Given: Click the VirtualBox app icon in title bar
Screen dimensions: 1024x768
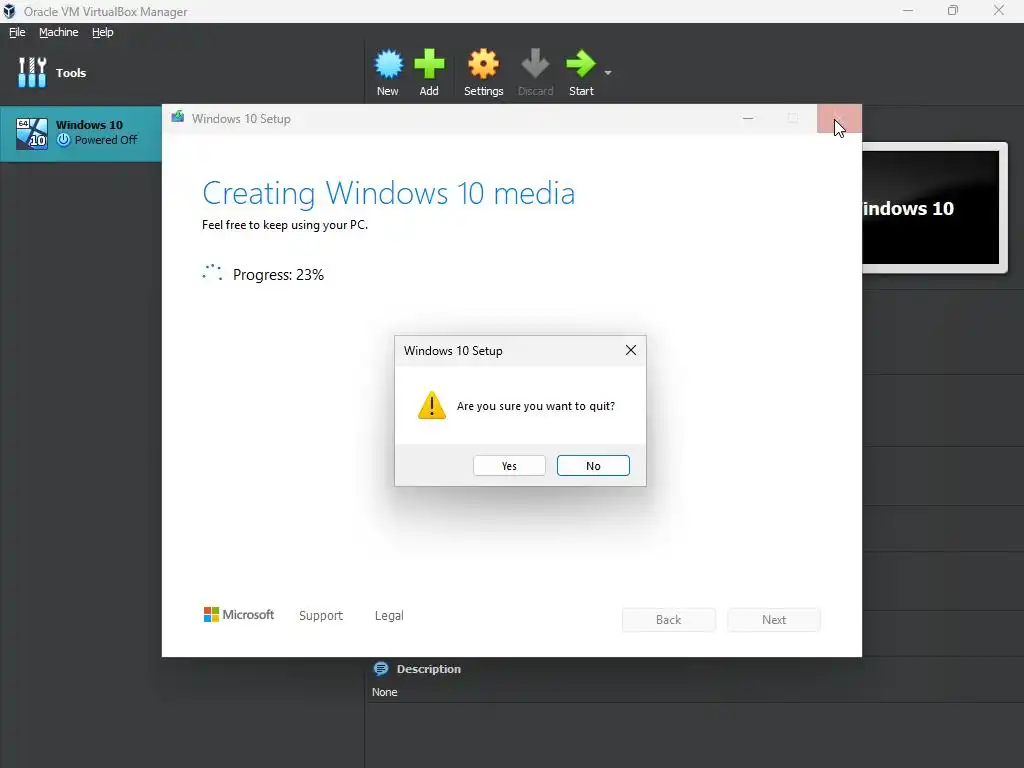Looking at the screenshot, I should point(9,11).
